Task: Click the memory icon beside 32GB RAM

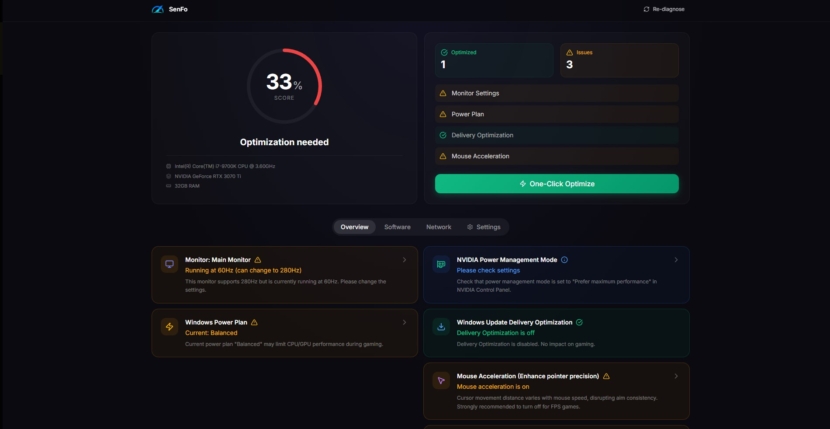Action: [x=169, y=186]
